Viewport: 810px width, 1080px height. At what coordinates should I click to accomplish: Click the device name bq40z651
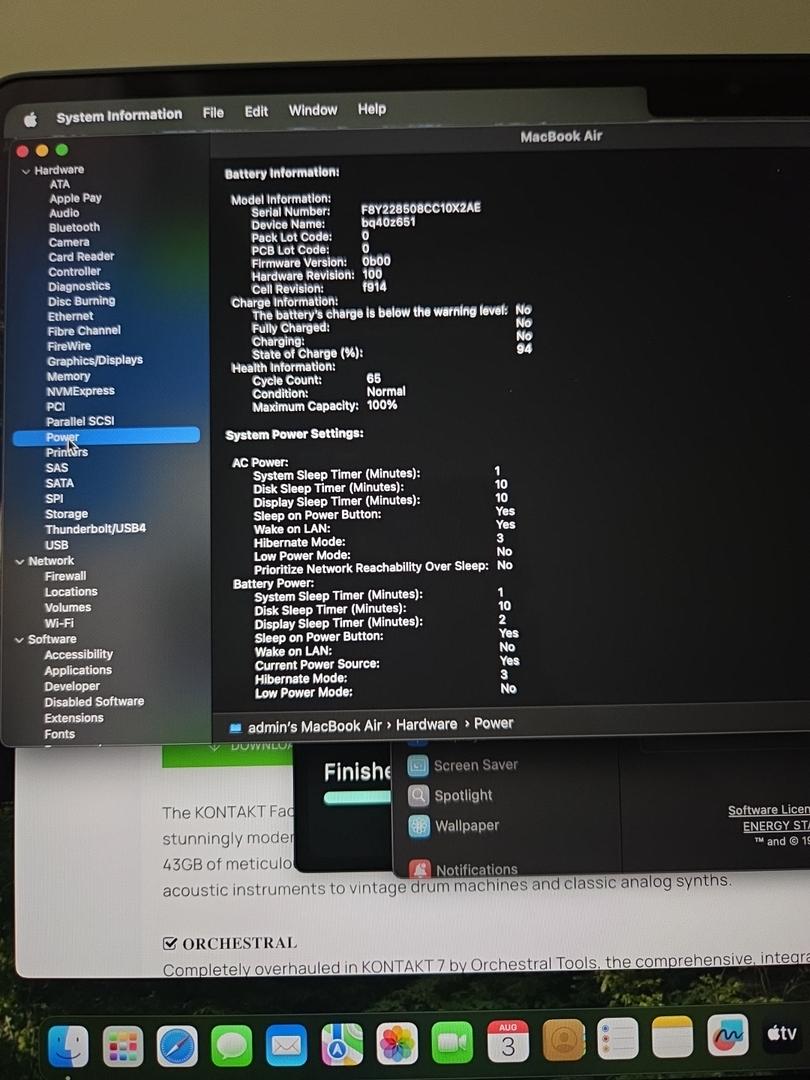point(388,222)
